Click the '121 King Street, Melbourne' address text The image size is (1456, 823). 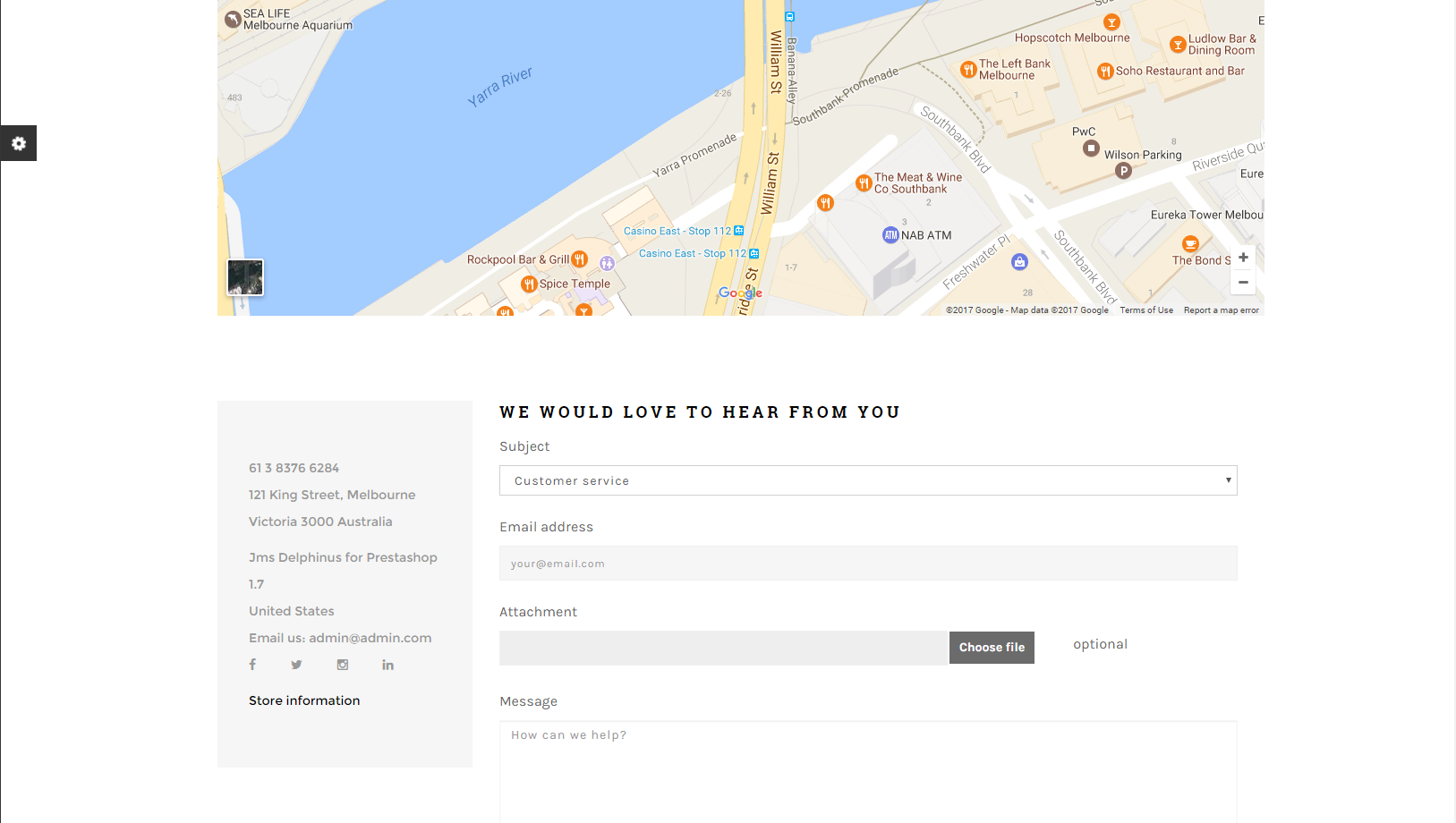(x=332, y=495)
